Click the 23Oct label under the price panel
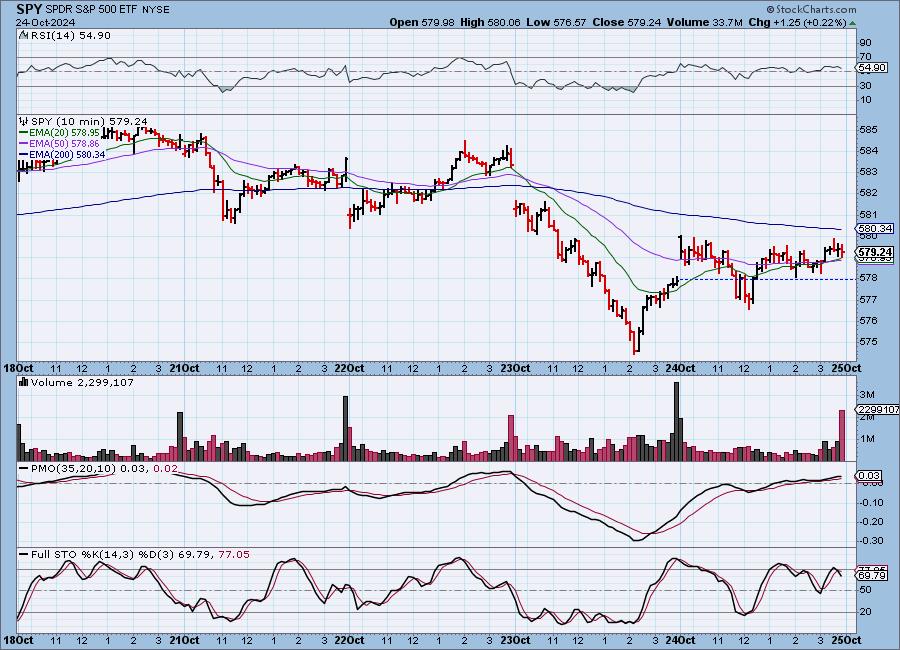 [x=515, y=369]
